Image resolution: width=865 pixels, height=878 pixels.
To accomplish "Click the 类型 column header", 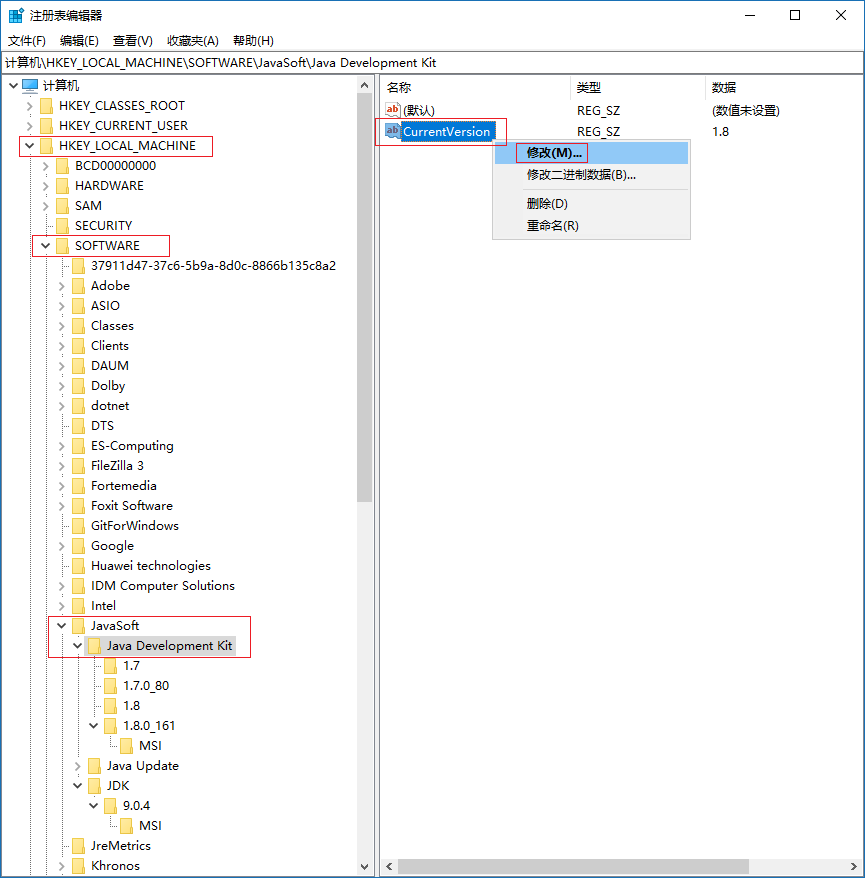I will coord(638,87).
